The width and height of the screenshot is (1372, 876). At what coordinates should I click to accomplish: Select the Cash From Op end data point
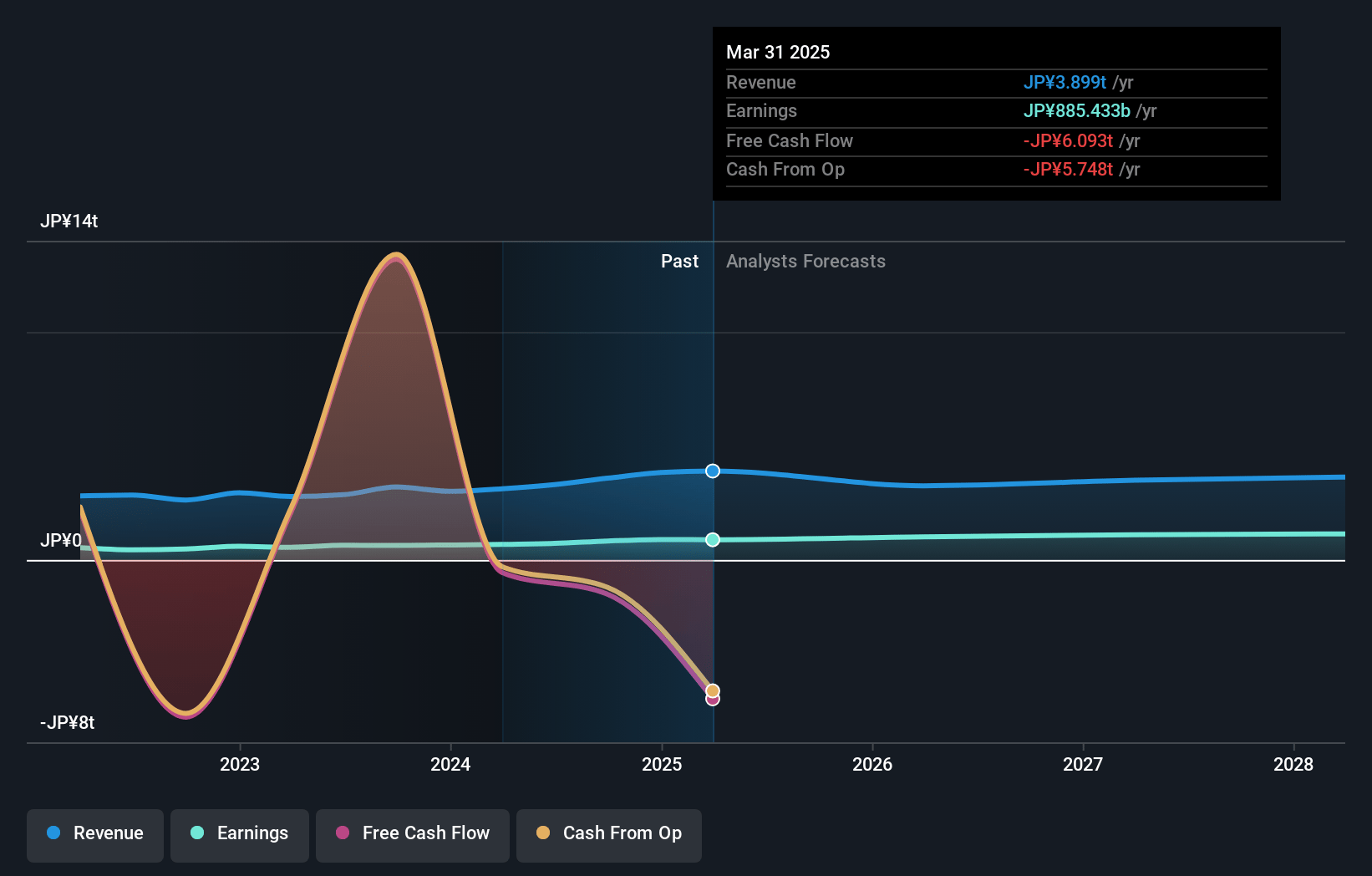point(713,690)
